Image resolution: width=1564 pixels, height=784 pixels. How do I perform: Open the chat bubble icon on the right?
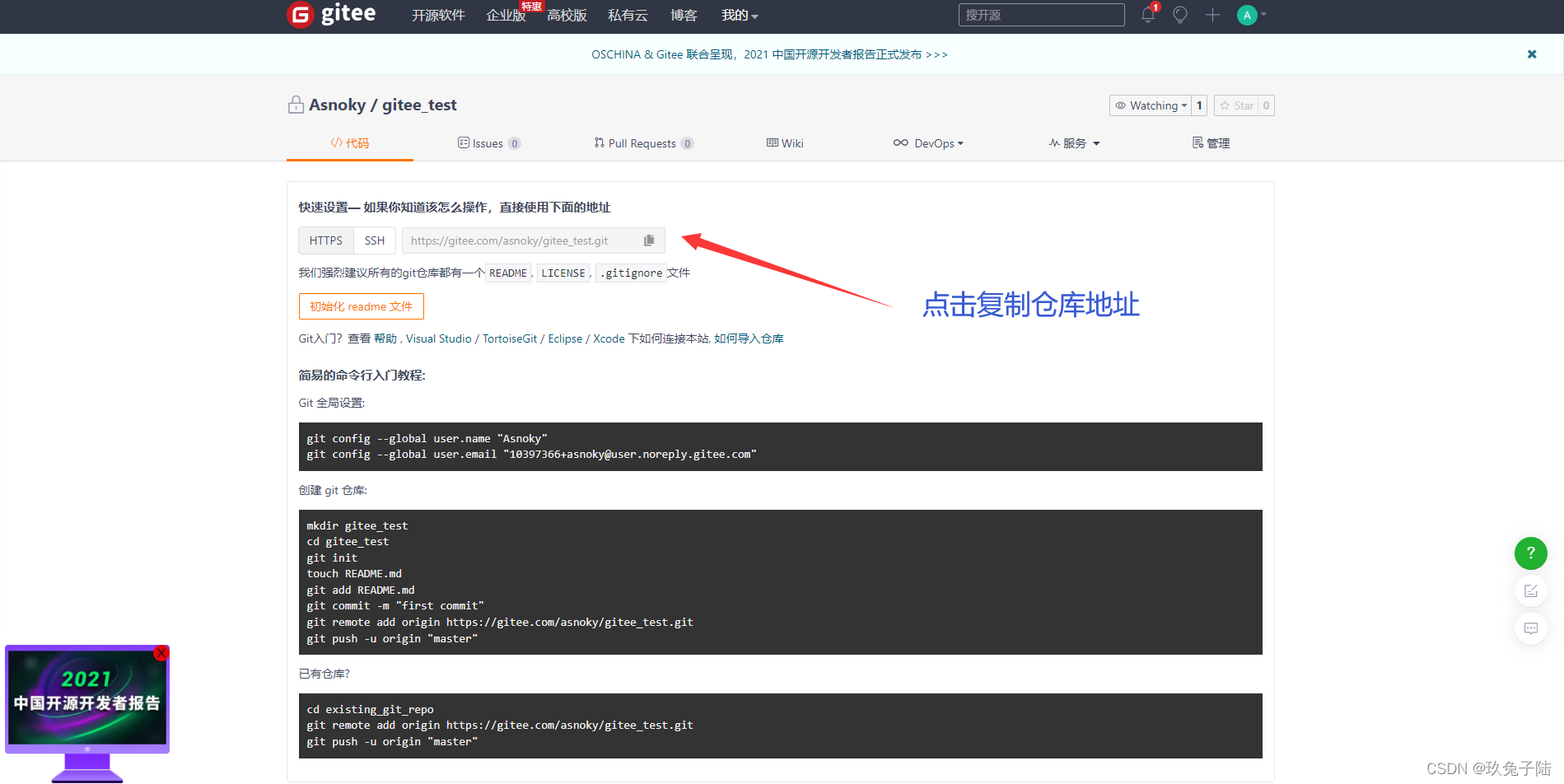coord(1531,628)
